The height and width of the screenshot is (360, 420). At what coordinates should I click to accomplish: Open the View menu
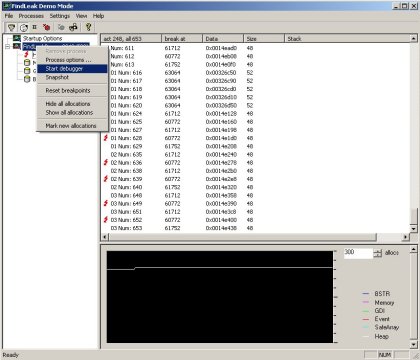tap(81, 16)
